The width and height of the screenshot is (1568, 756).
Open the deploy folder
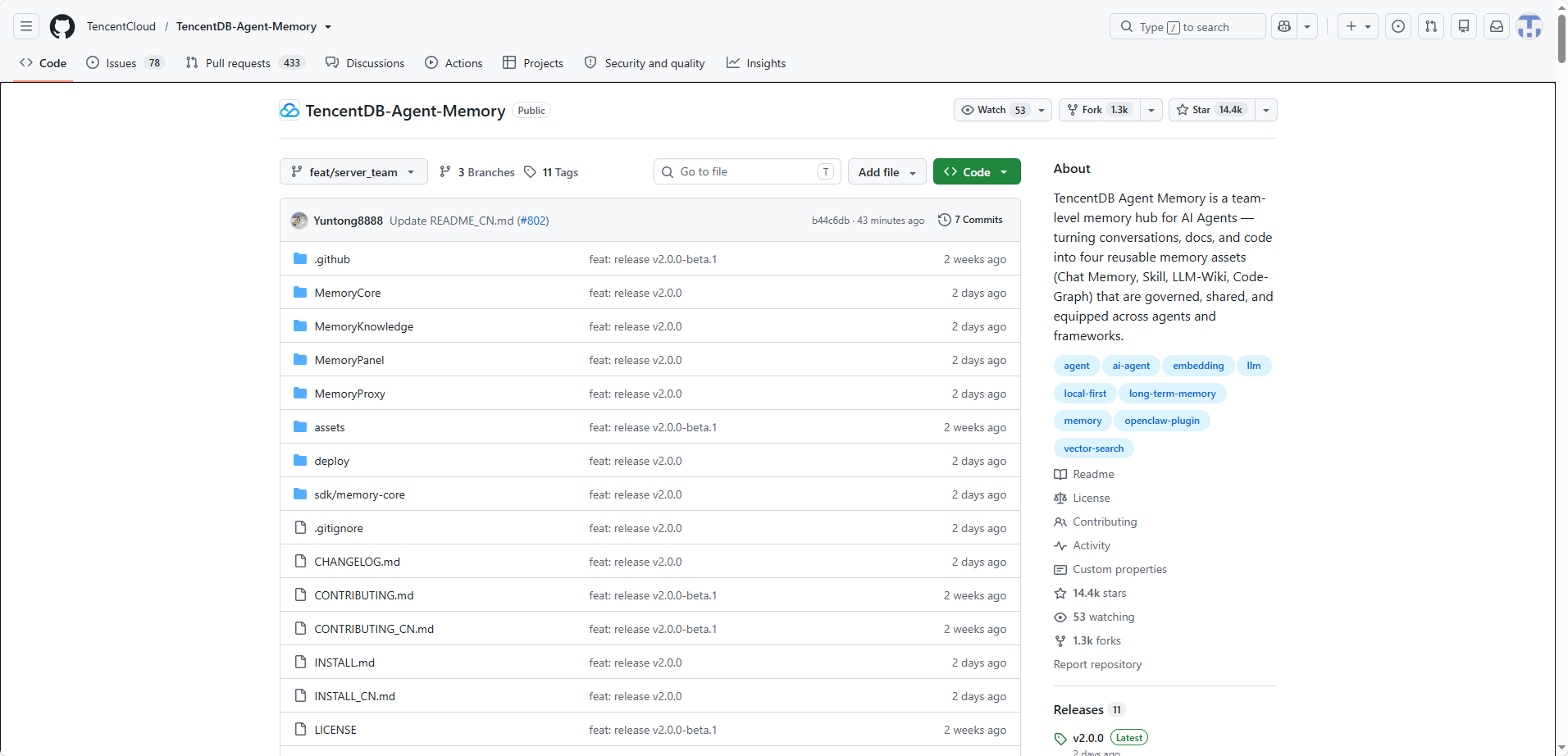332,461
